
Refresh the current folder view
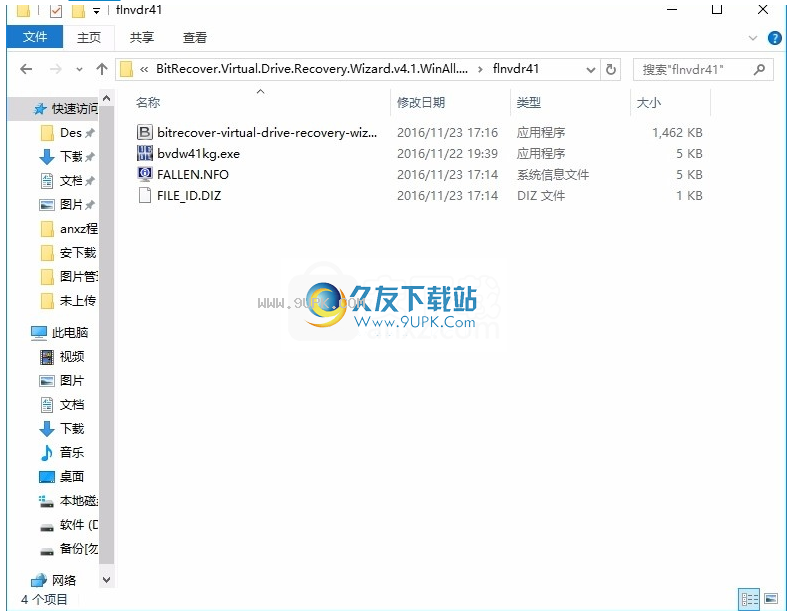coord(611,69)
